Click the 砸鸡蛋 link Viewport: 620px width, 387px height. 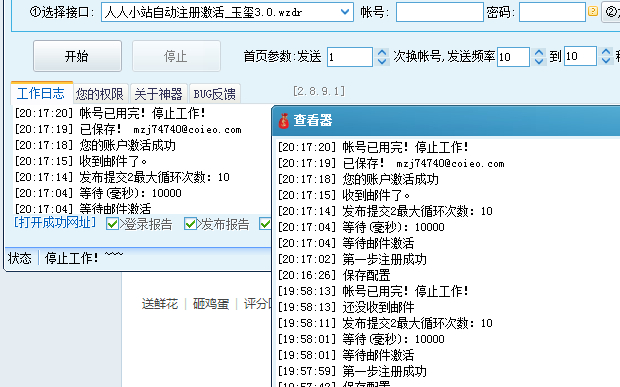(x=211, y=304)
